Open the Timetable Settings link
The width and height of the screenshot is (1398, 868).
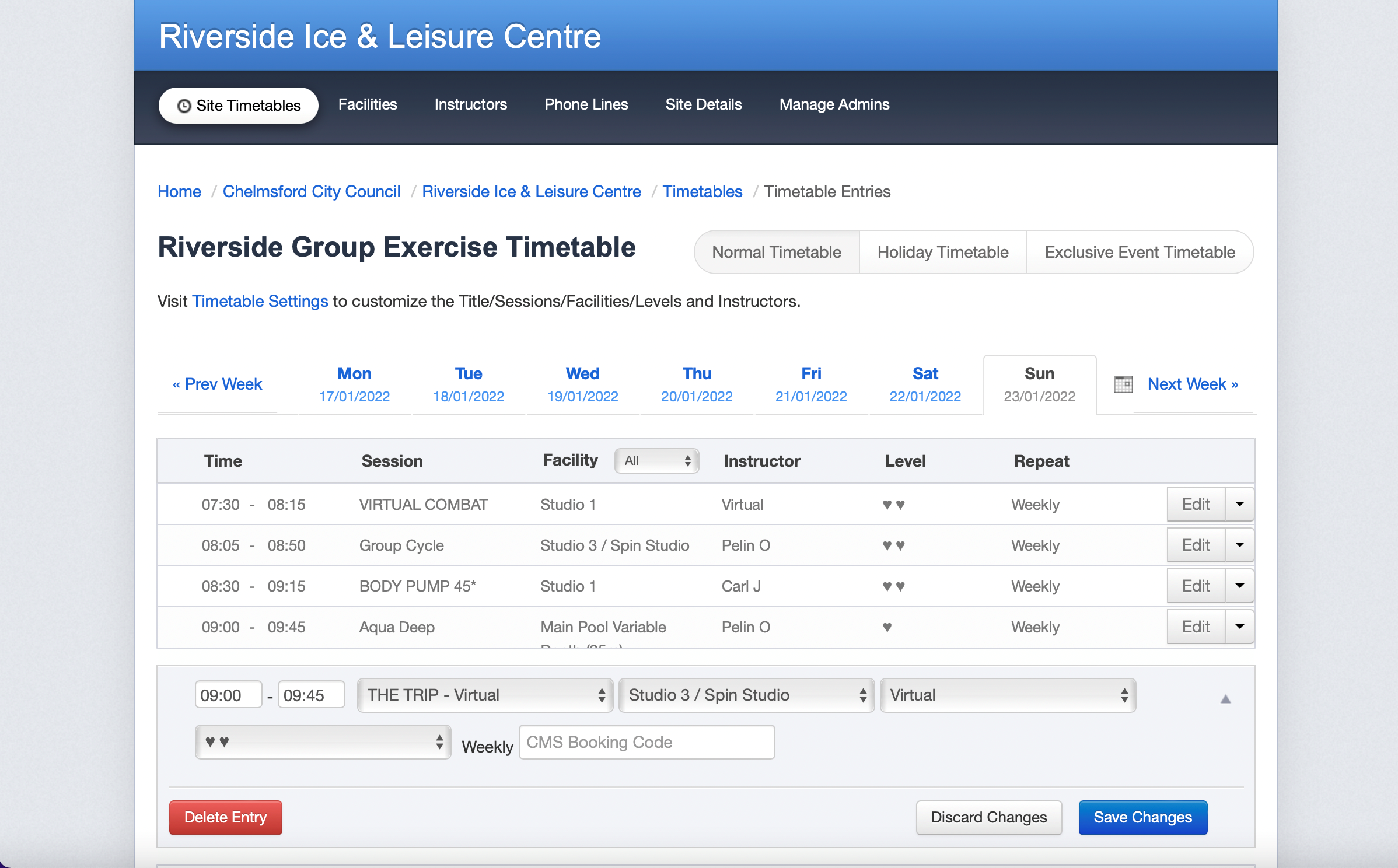pos(260,302)
